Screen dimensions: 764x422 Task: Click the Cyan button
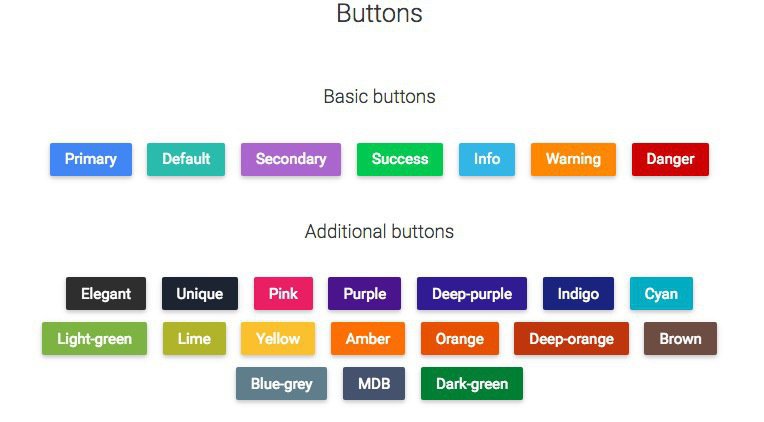(x=661, y=294)
